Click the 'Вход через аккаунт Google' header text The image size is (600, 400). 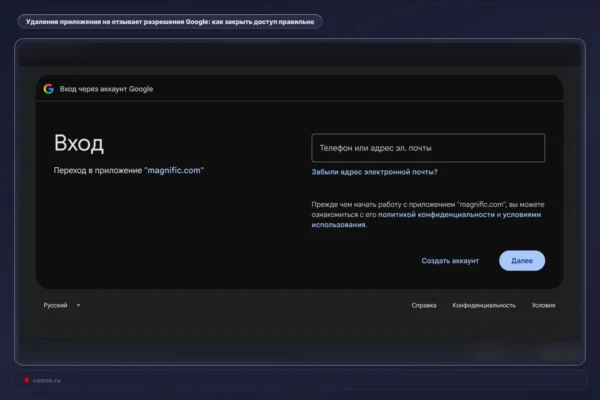[106, 89]
